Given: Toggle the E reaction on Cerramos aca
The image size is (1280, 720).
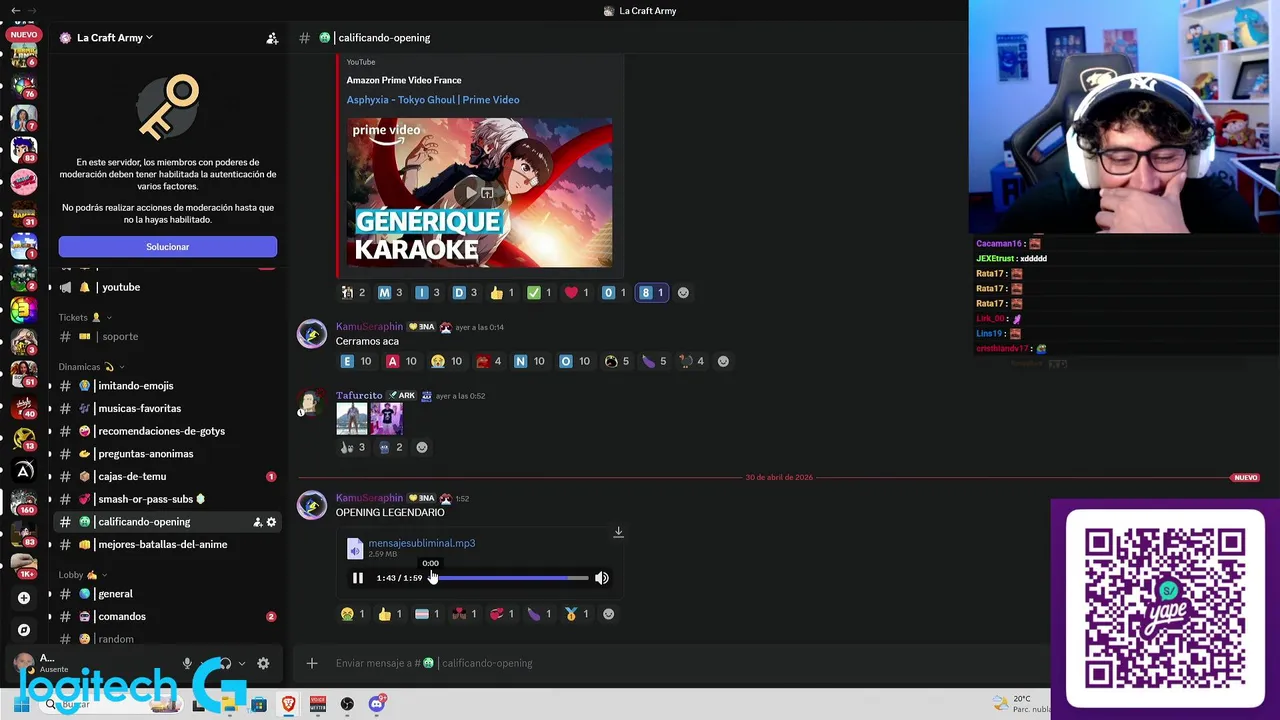Looking at the screenshot, I should (x=357, y=361).
